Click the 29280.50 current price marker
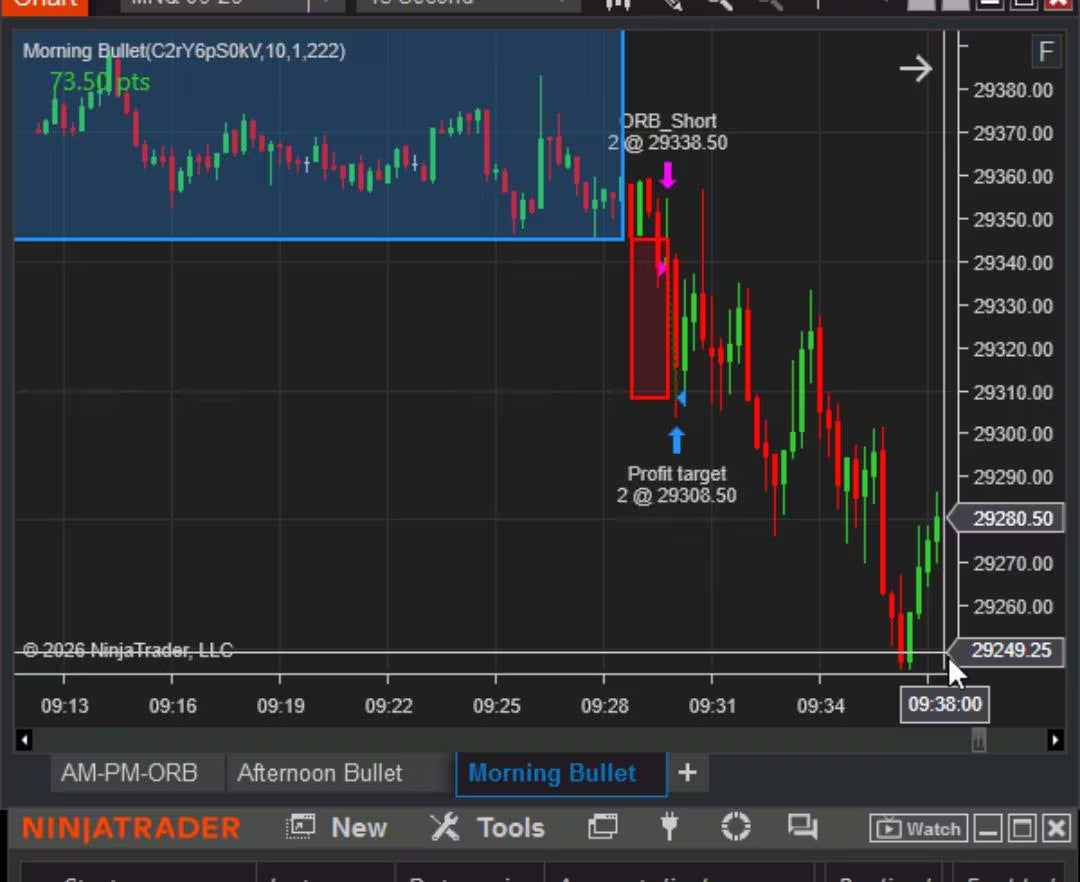This screenshot has width=1080, height=882. pyautogui.click(x=1006, y=518)
